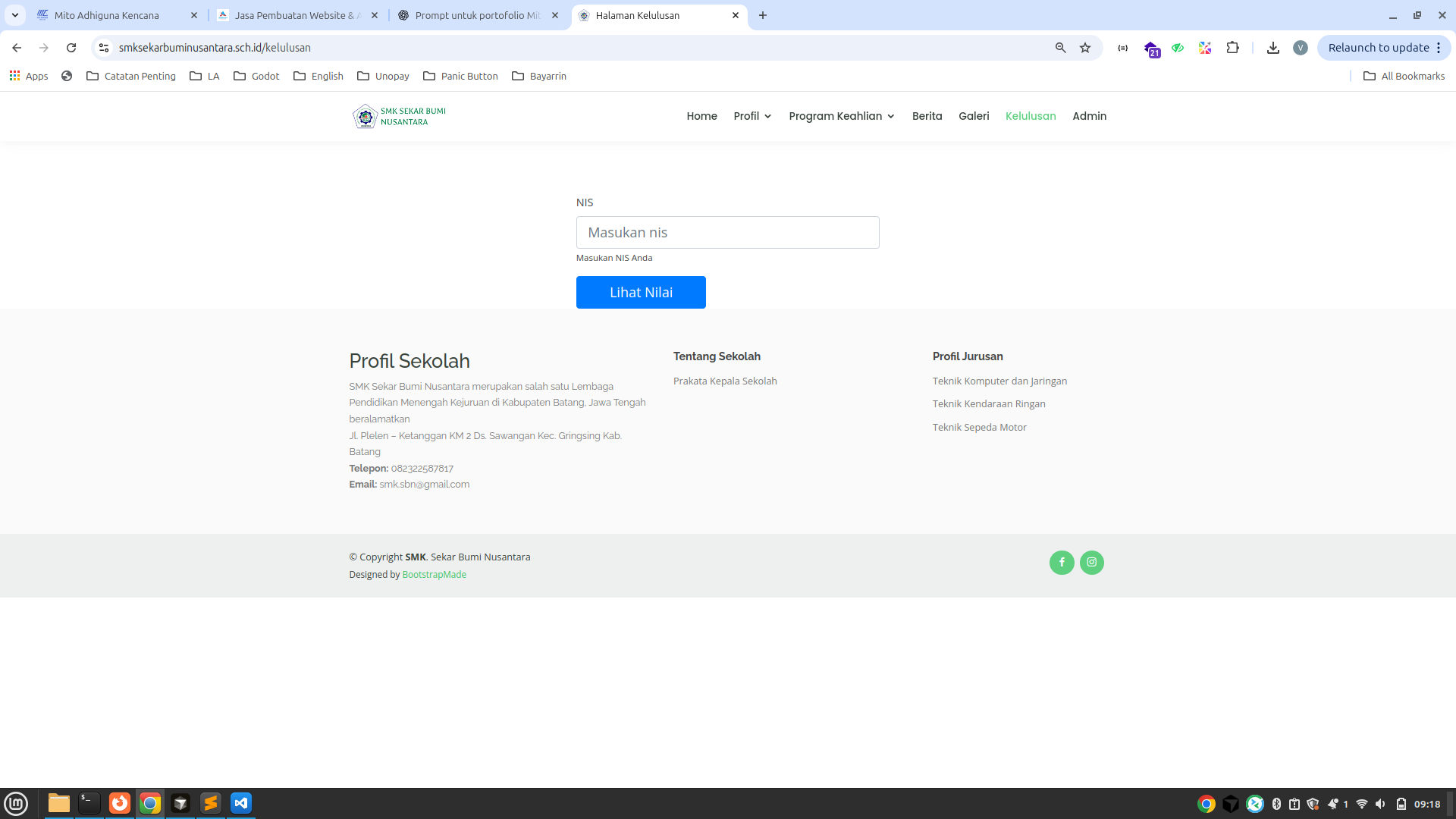Open Teknik Komputer dan Jaringan link
Viewport: 1456px width, 819px height.
pyautogui.click(x=999, y=381)
